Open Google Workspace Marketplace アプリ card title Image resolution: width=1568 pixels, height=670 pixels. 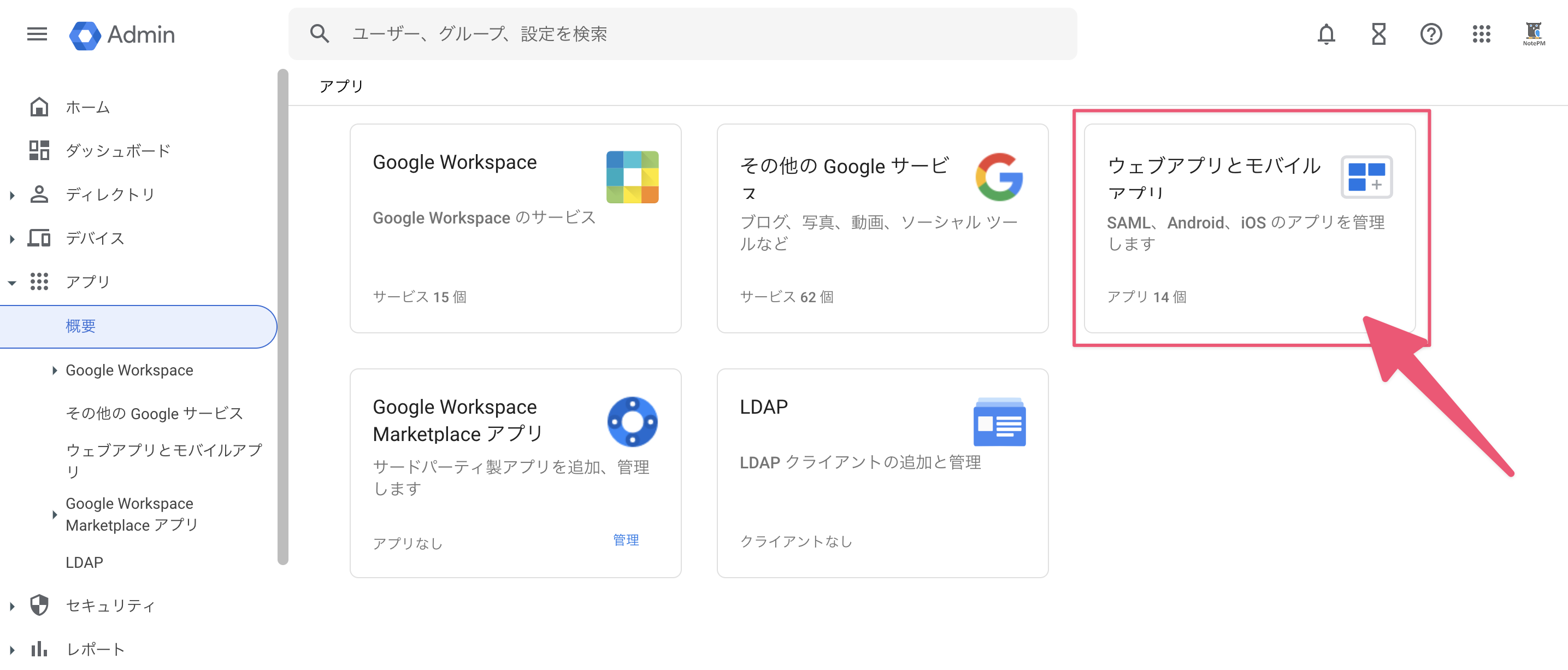tap(457, 420)
